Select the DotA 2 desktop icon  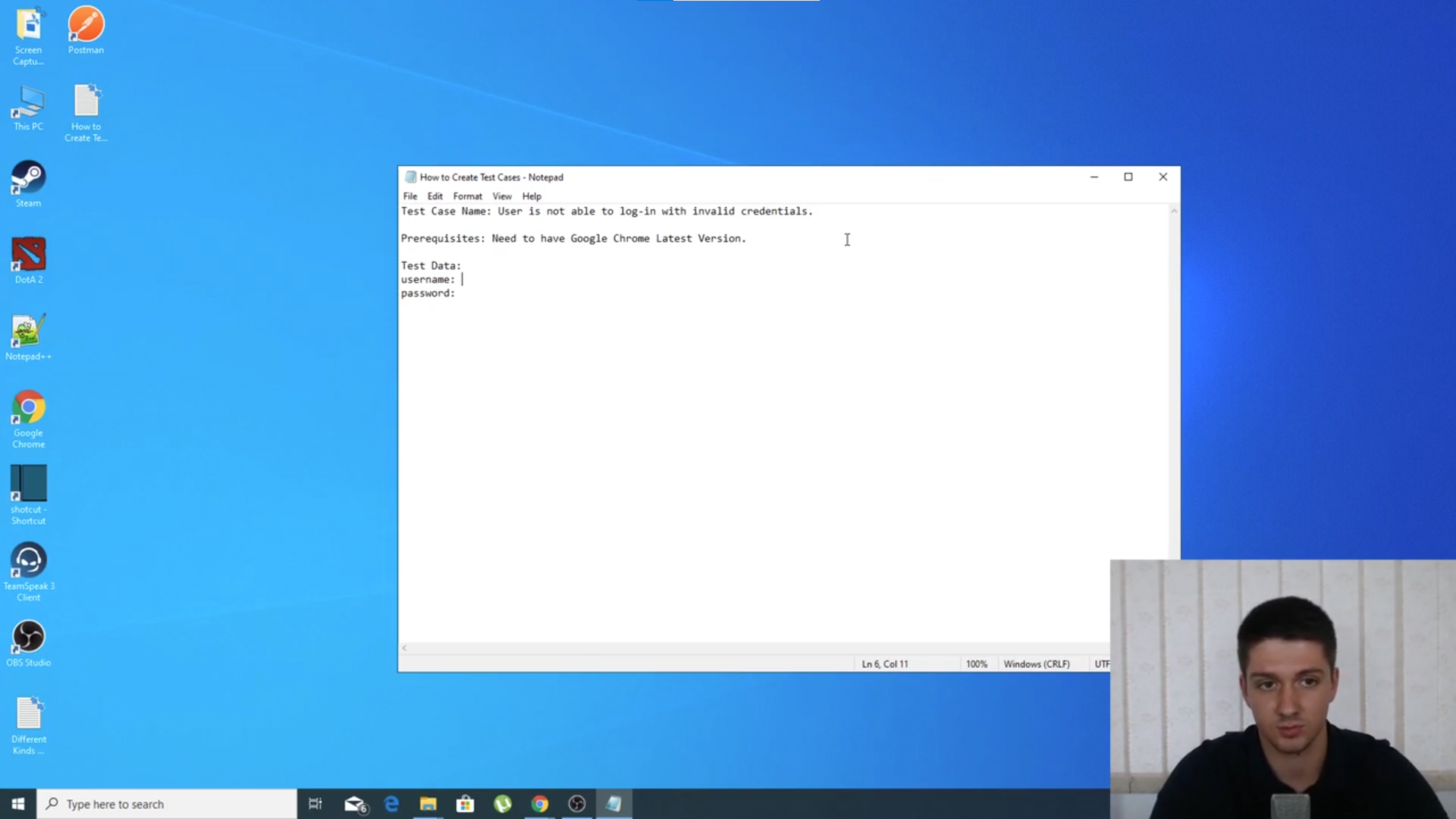point(28,259)
